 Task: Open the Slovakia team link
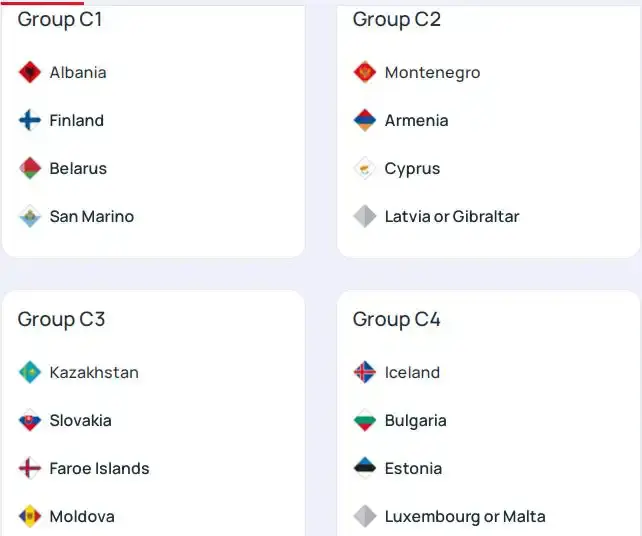(80, 420)
